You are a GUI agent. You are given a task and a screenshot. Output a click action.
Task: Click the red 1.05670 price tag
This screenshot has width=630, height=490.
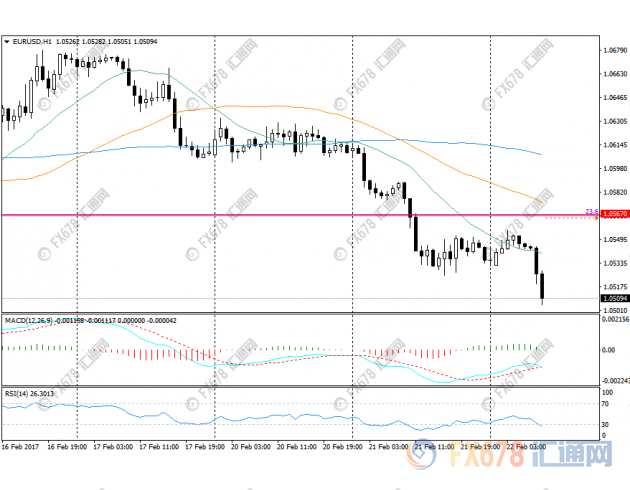[x=614, y=215]
